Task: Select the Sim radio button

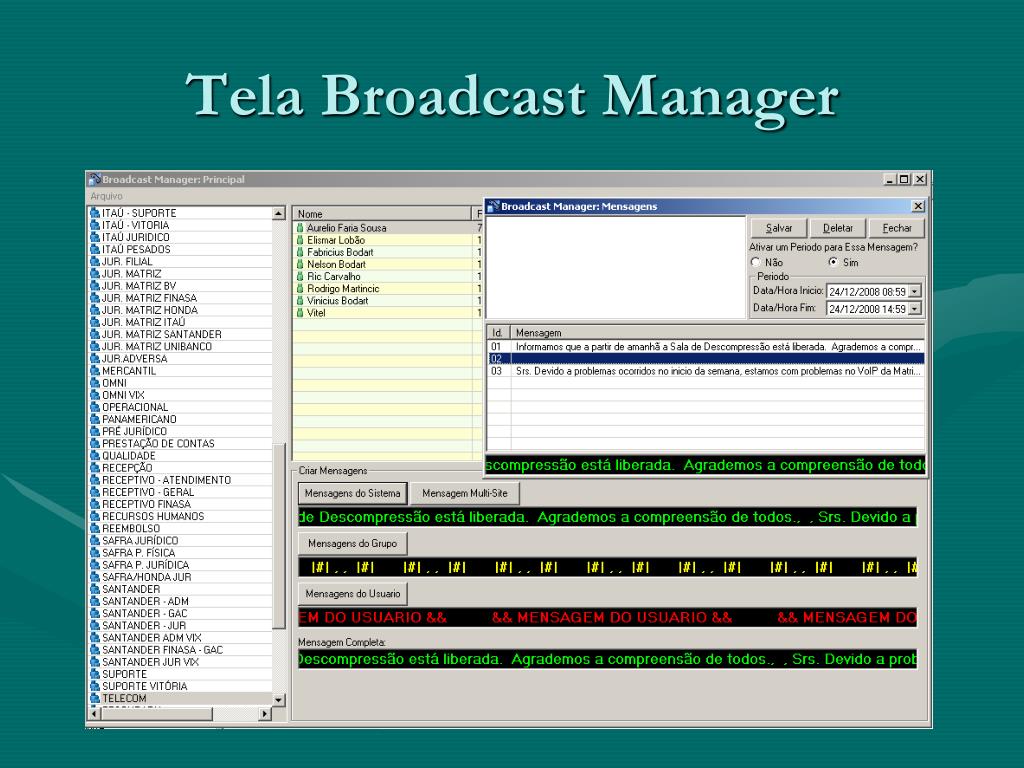Action: pos(833,262)
